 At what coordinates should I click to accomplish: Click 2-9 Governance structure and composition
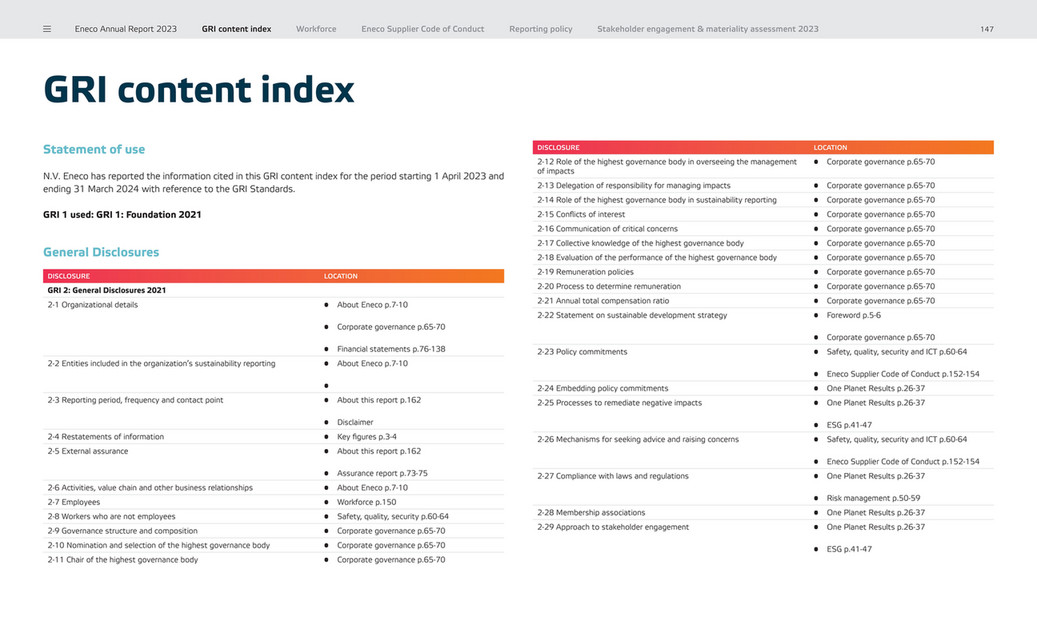tap(122, 531)
